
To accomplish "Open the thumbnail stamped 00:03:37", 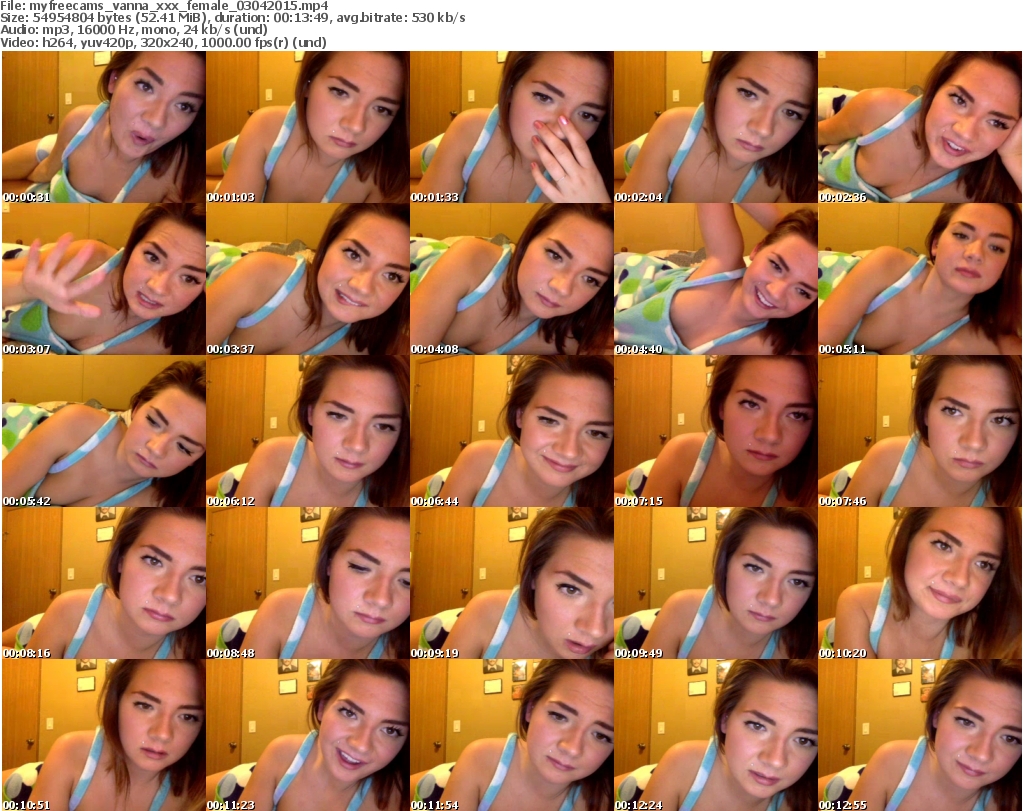I will (308, 279).
